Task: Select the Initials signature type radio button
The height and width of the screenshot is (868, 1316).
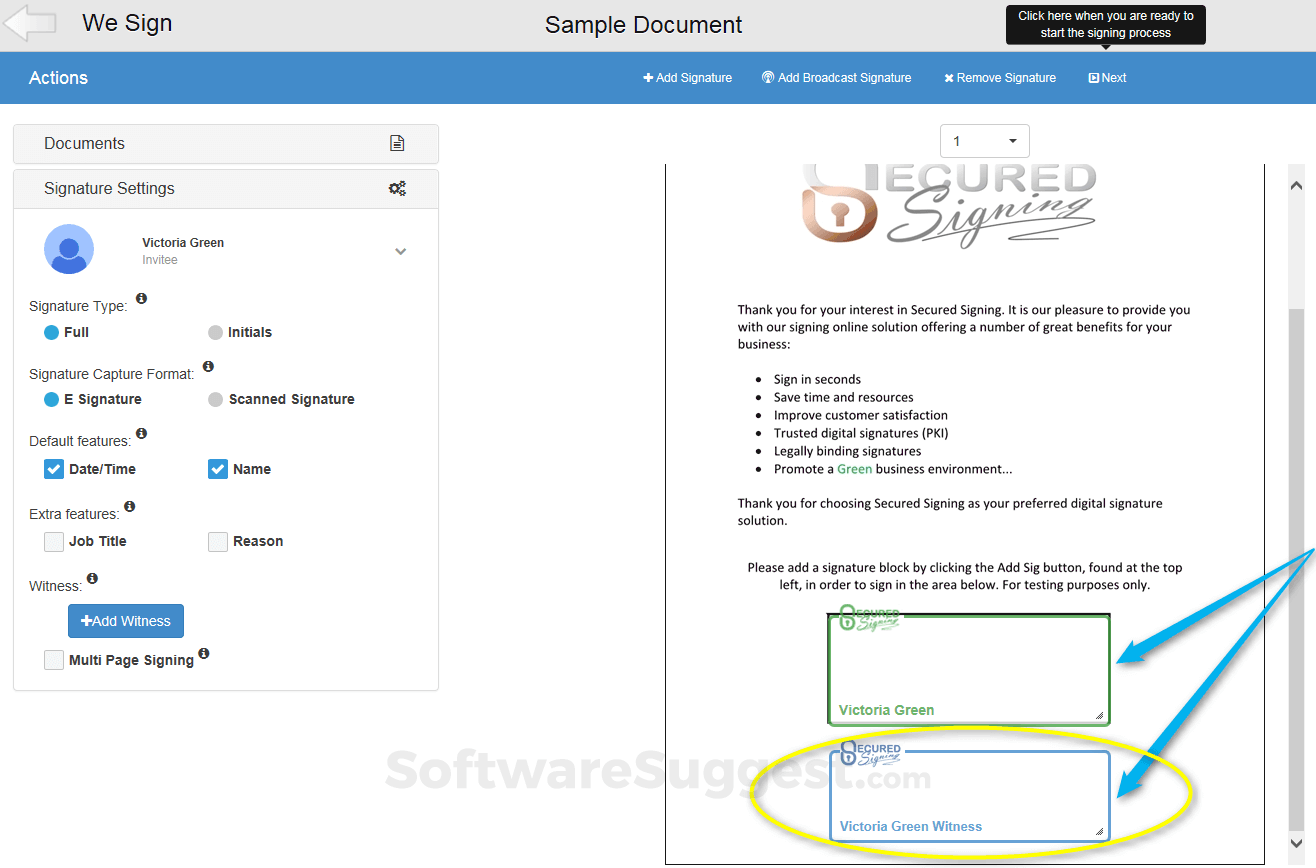Action: click(215, 331)
